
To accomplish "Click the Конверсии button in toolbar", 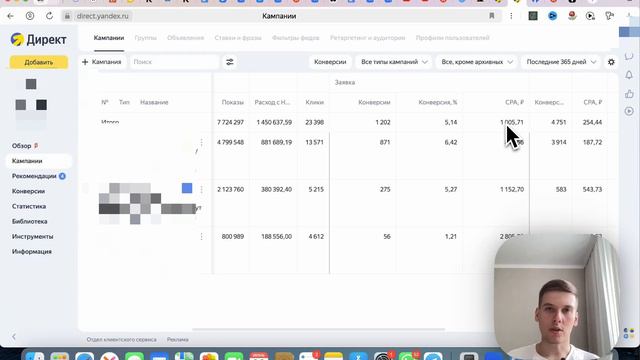I will 330,62.
